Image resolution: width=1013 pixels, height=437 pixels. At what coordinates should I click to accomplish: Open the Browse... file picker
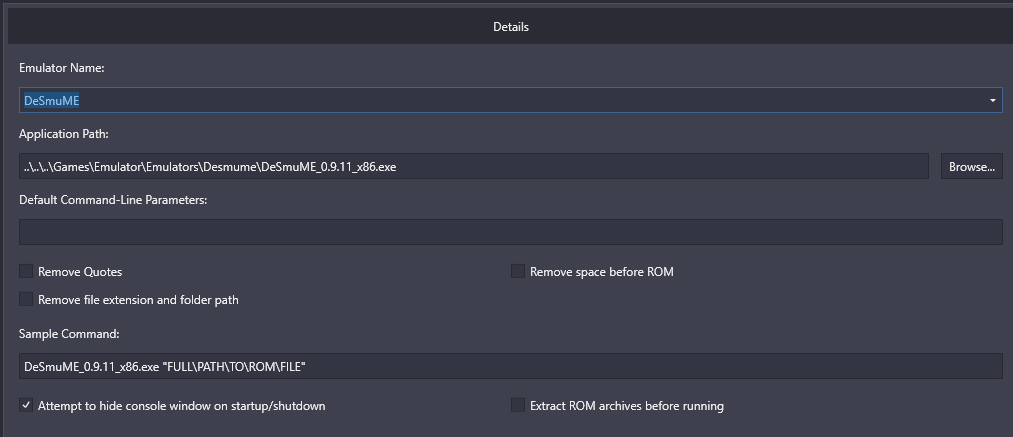[x=972, y=167]
